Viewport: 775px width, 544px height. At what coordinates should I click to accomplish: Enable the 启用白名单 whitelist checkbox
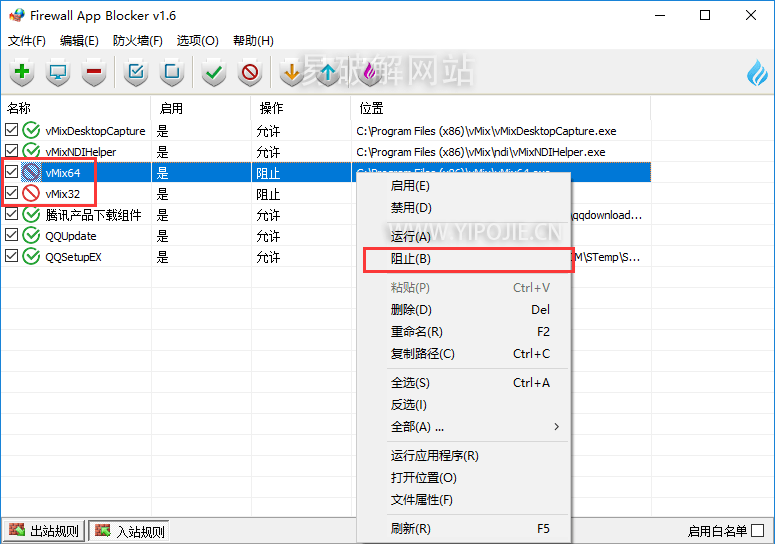tap(757, 531)
